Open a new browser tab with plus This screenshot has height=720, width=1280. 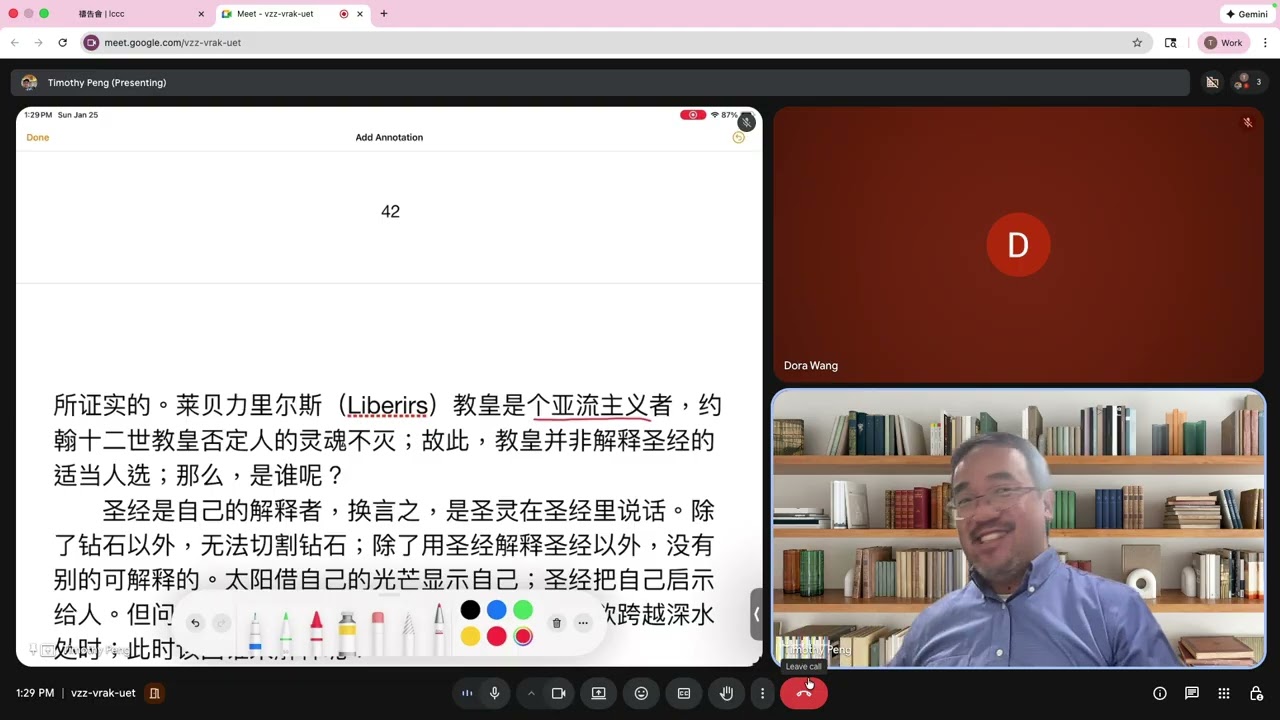[384, 14]
